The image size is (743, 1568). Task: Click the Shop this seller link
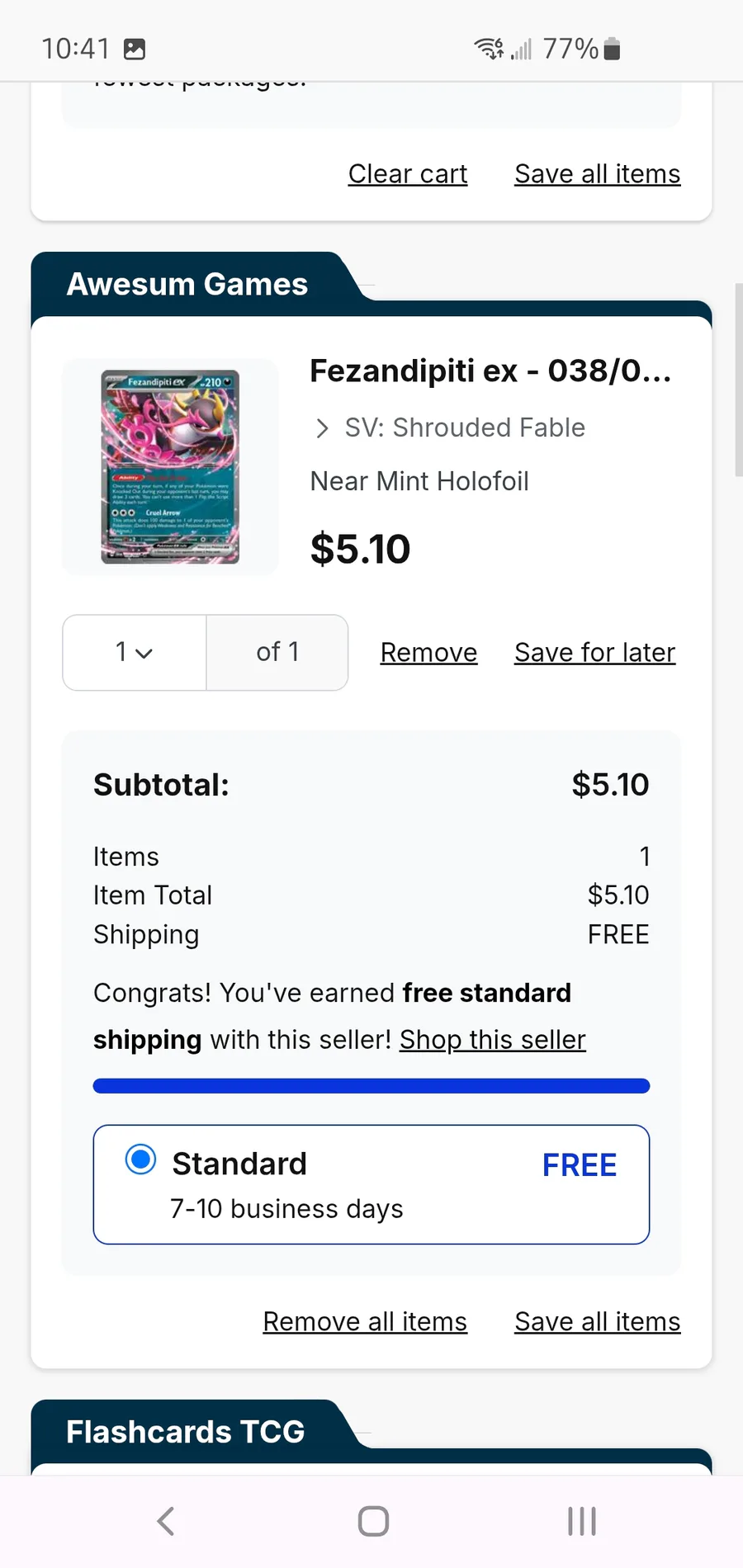click(492, 1040)
